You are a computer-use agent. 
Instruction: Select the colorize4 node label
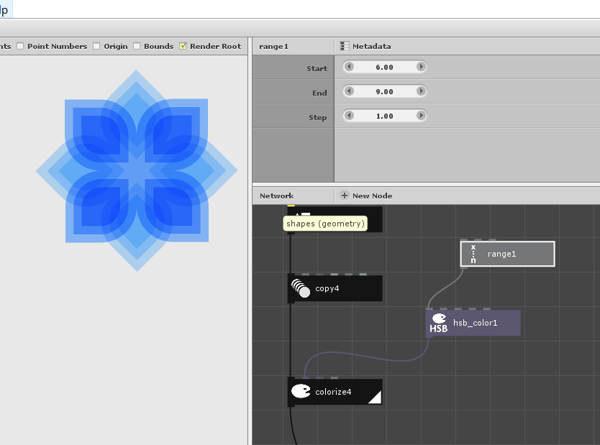pos(333,392)
